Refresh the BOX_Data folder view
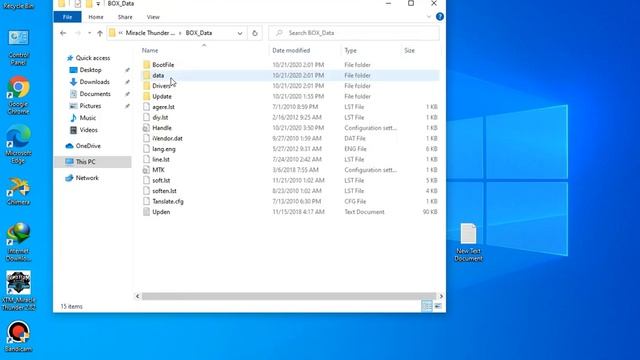 pos(255,33)
